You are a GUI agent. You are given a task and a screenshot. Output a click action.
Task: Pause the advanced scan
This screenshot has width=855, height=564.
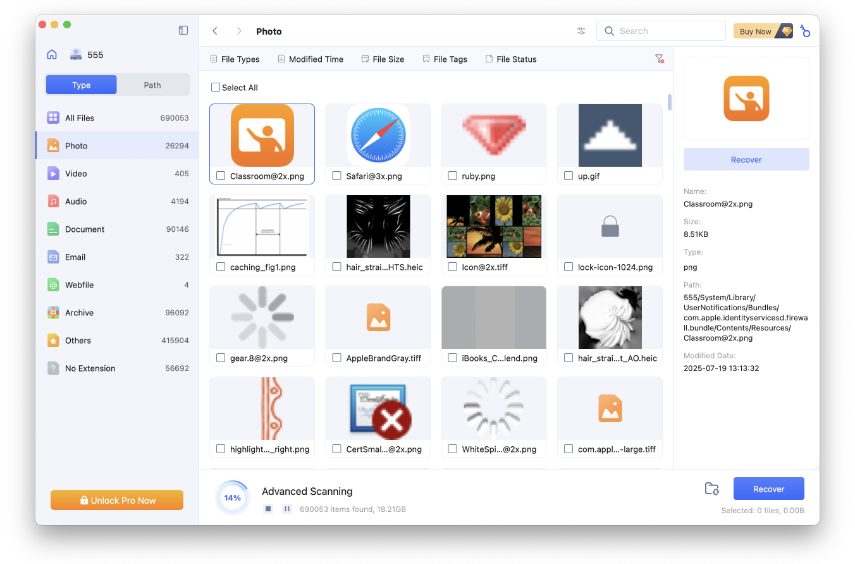tap(287, 508)
